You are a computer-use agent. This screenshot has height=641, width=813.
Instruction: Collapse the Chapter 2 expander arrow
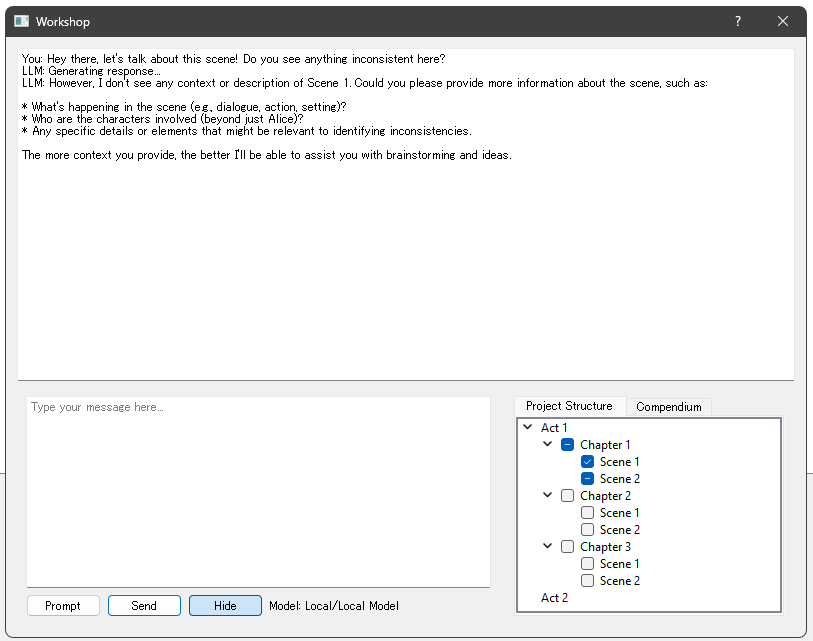(x=547, y=496)
